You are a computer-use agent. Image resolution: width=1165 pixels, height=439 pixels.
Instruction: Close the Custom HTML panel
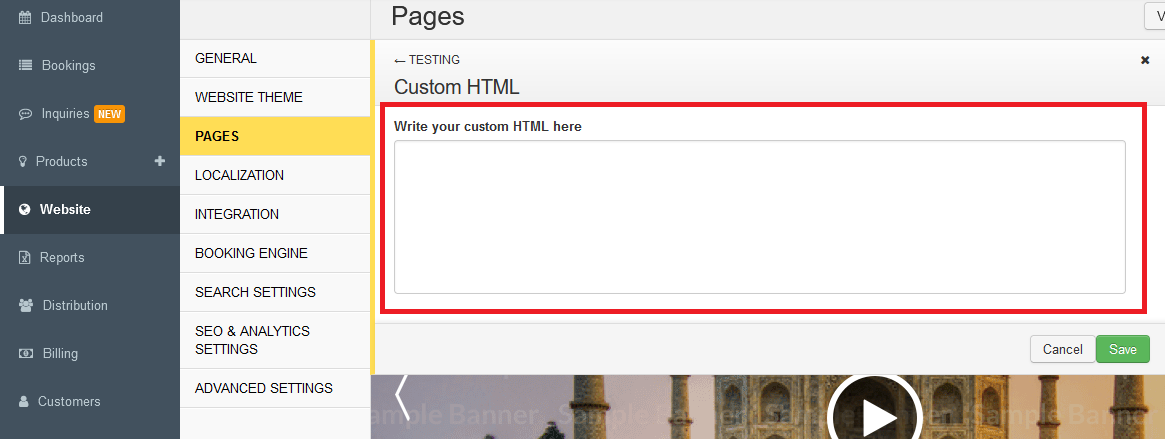(1145, 60)
